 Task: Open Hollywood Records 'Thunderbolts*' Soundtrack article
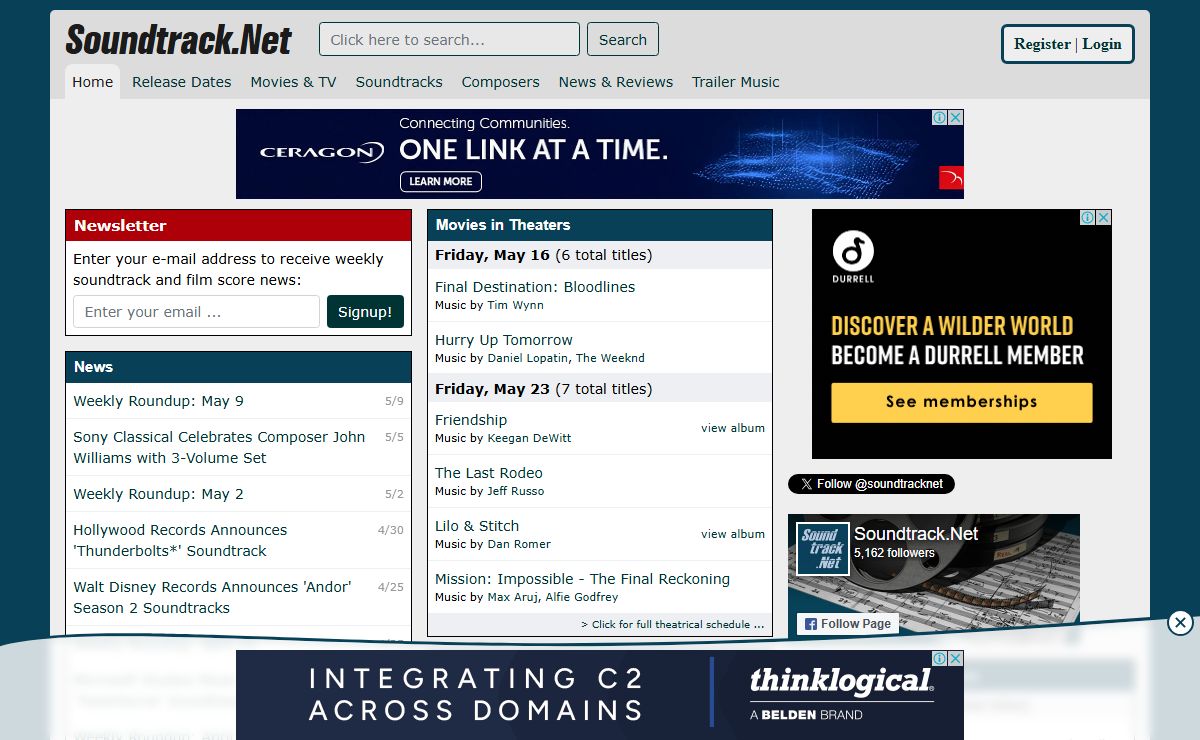[180, 540]
